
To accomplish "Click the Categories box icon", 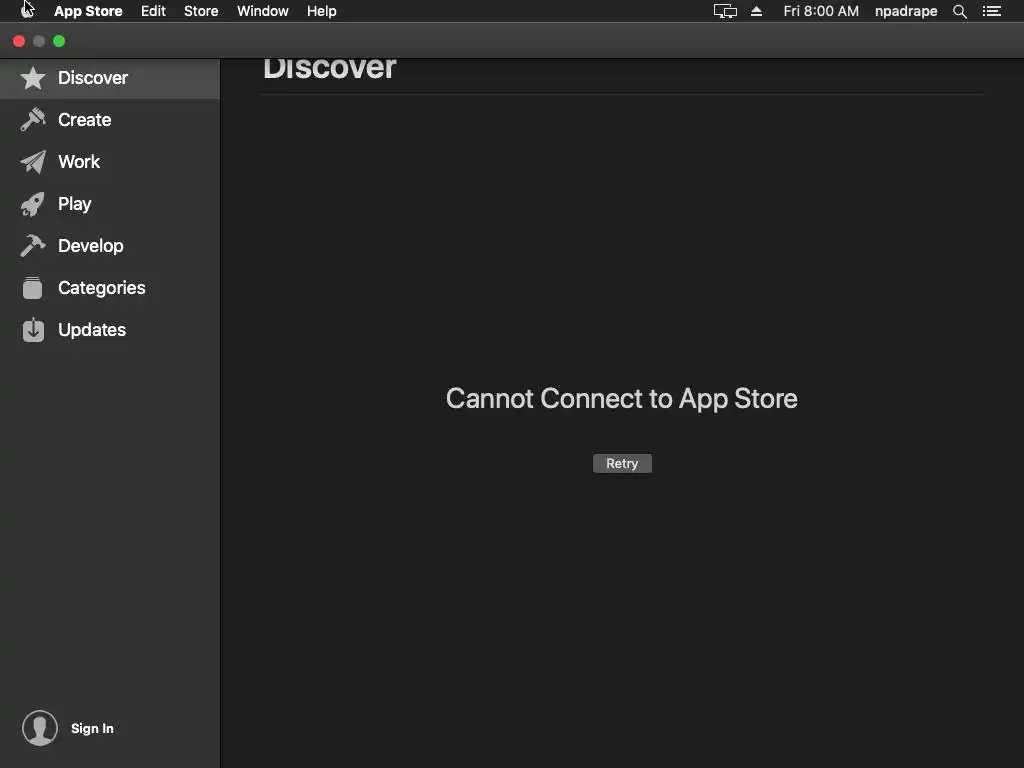I will [33, 288].
